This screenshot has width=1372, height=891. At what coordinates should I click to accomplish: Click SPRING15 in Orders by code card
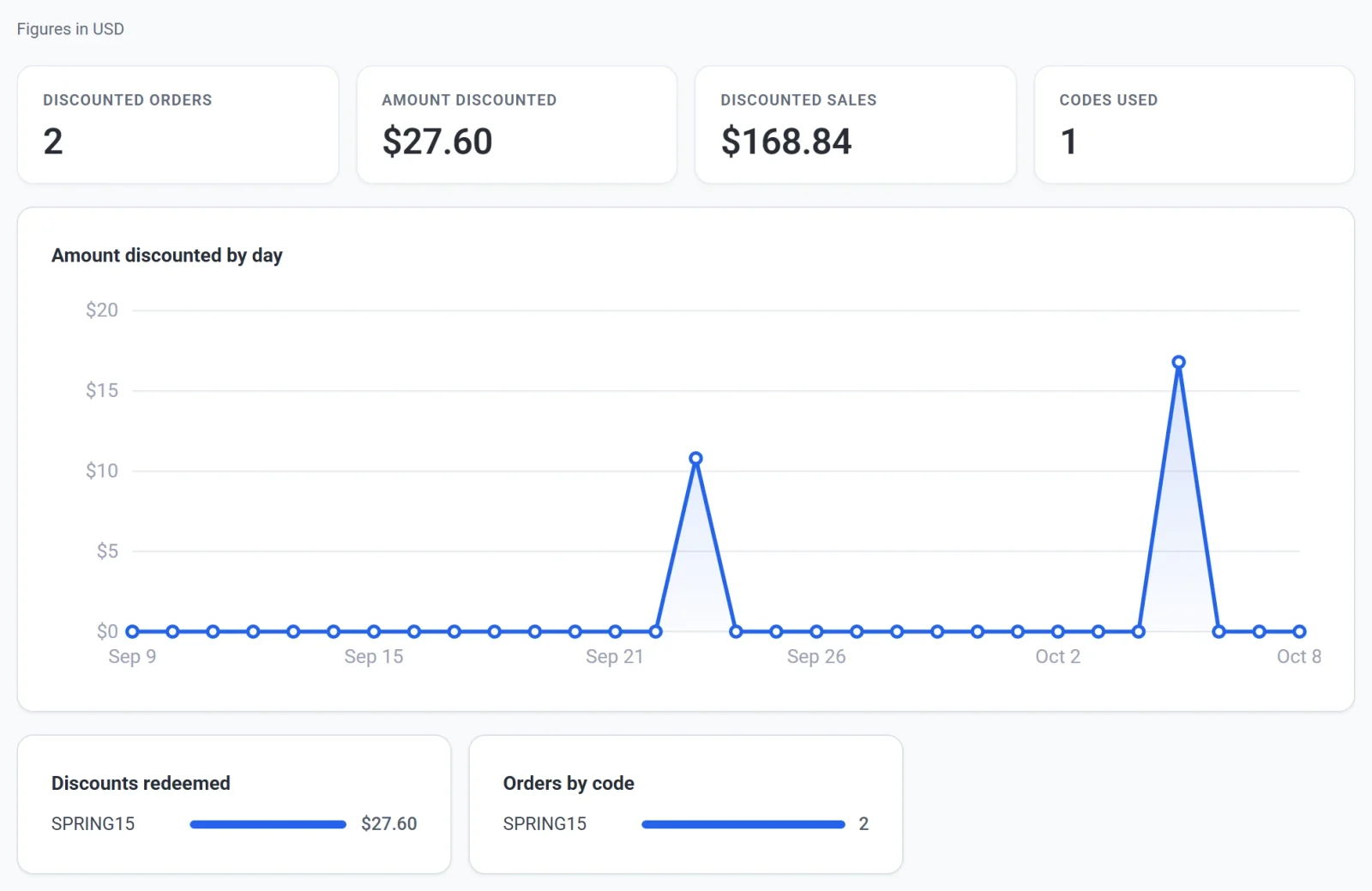pyautogui.click(x=545, y=824)
